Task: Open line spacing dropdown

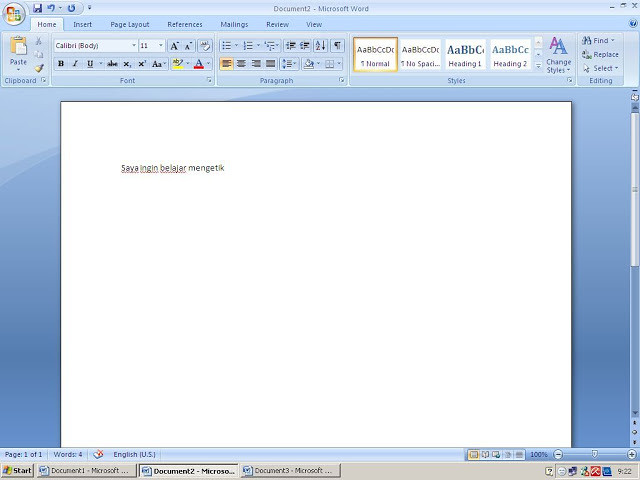Action: [289, 64]
